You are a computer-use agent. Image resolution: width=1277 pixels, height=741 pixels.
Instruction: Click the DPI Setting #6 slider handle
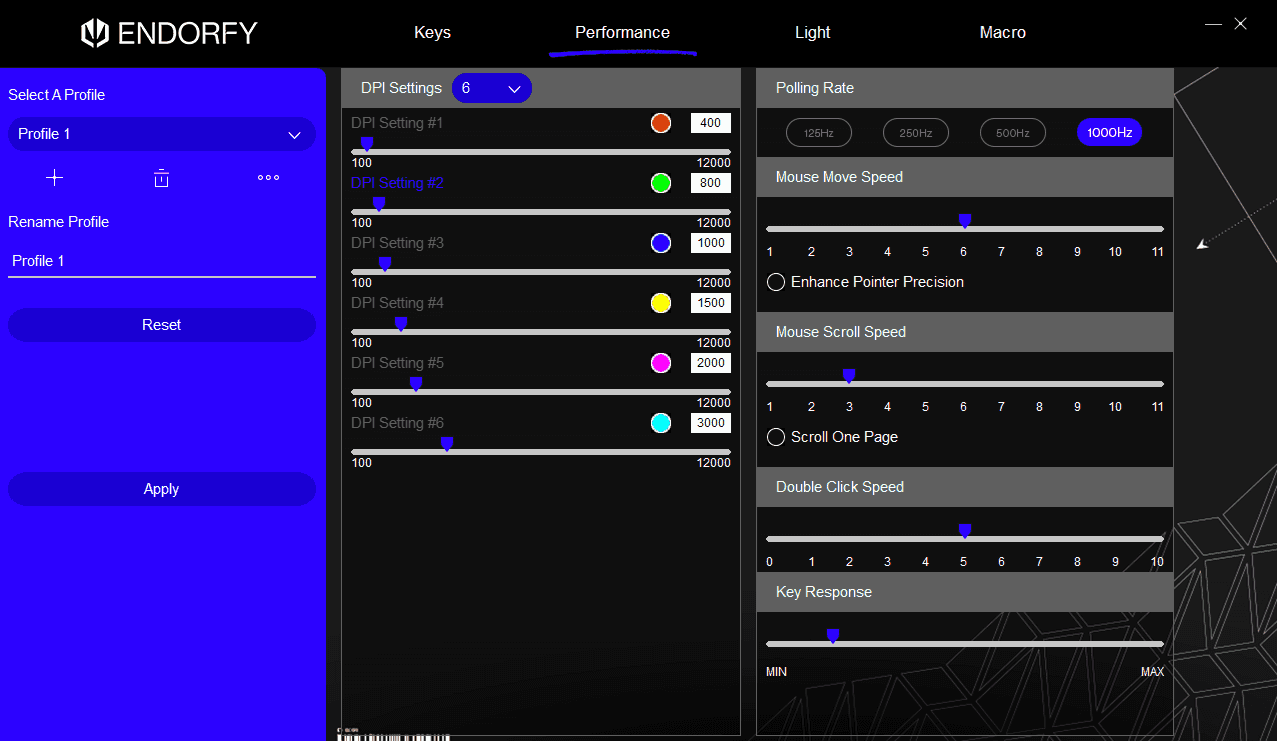(x=447, y=445)
